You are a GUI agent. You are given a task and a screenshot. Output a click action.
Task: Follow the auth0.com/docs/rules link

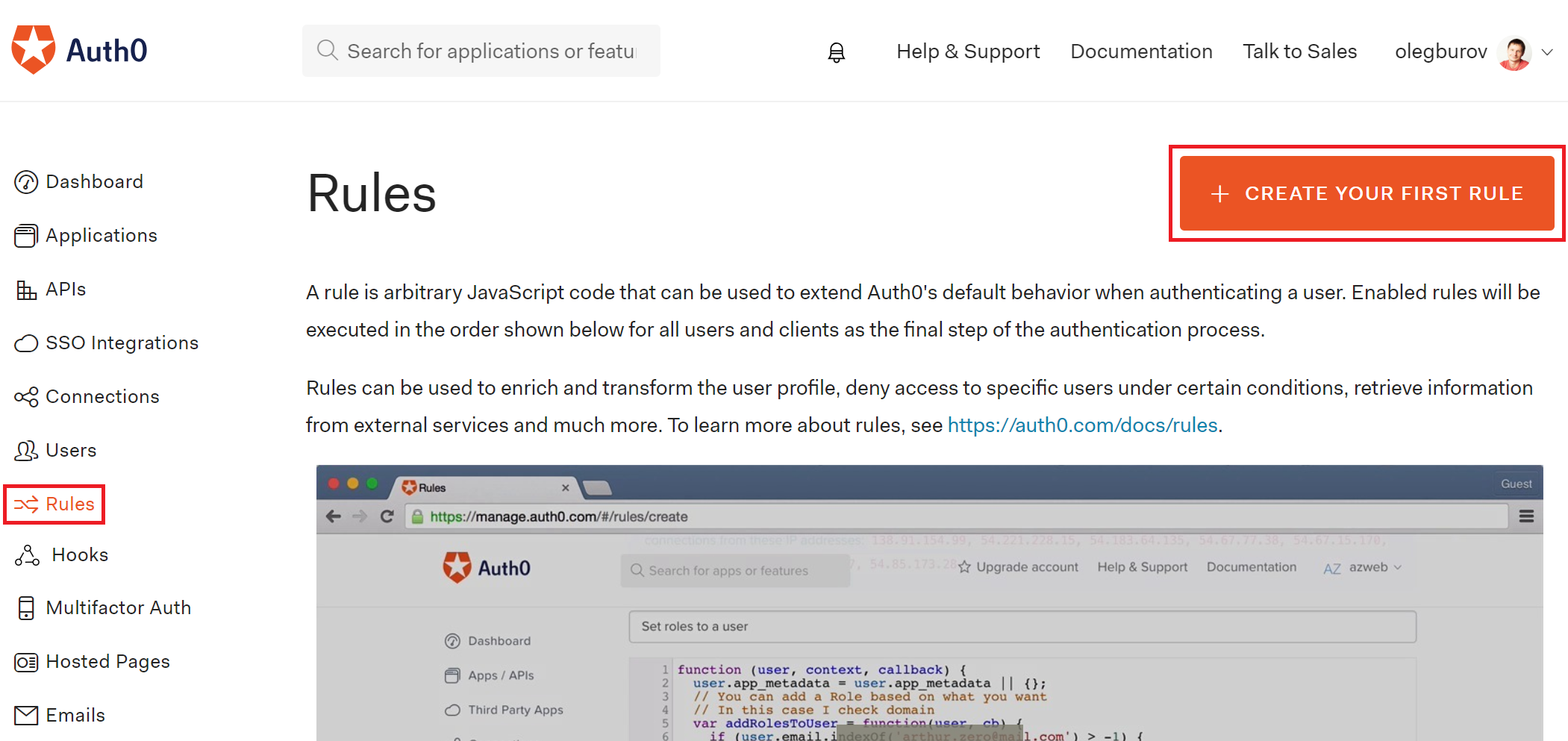pyautogui.click(x=1082, y=425)
